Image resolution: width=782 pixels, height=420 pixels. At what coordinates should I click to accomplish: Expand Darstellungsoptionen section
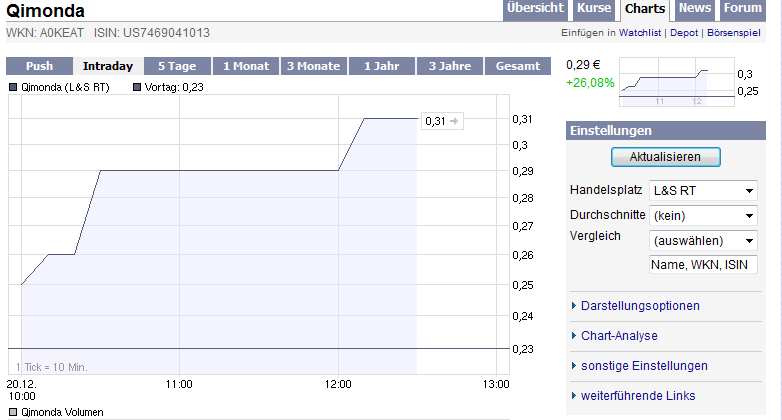[640, 306]
